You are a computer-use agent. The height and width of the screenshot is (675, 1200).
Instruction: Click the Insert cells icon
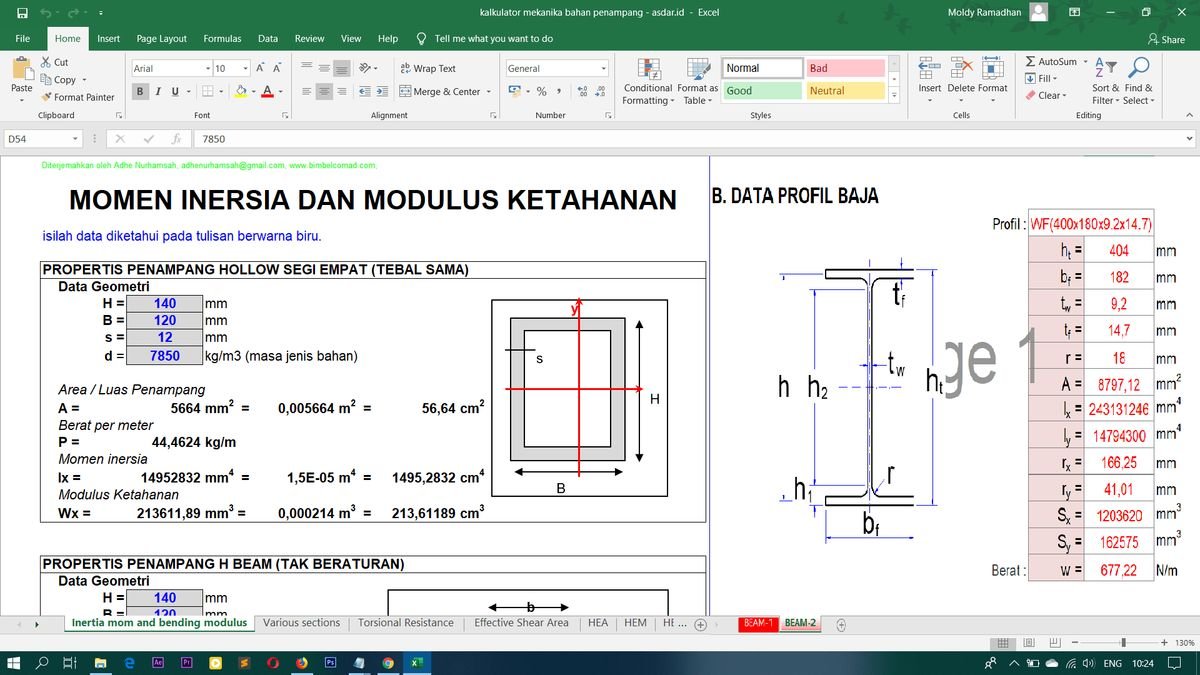(929, 69)
